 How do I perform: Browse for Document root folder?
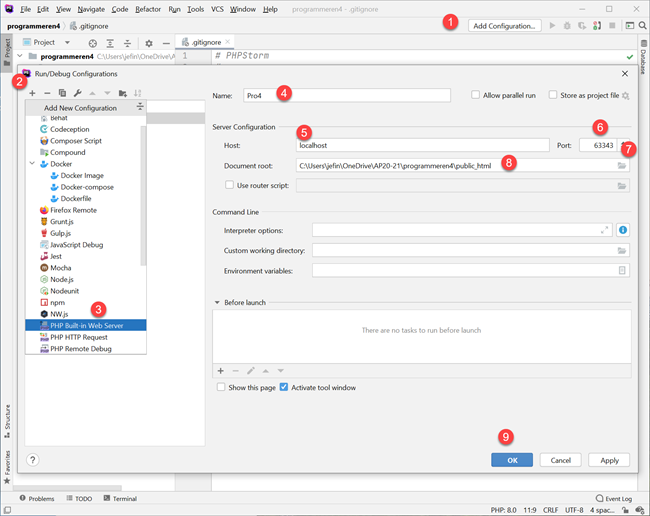coord(621,166)
